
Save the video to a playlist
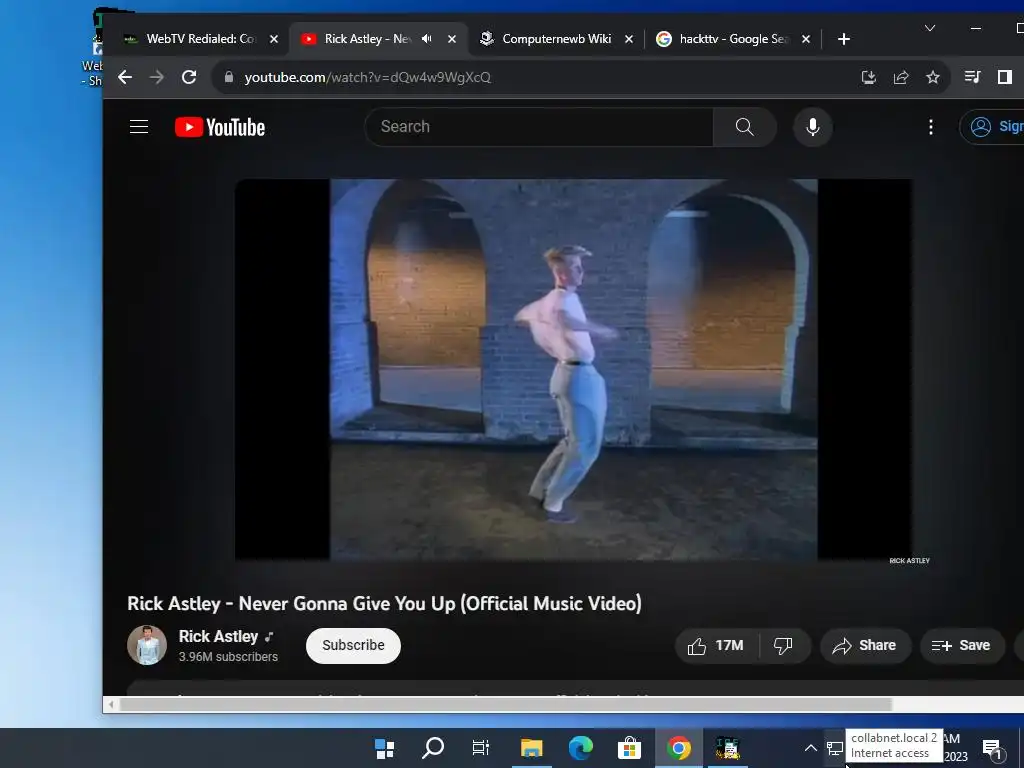tap(961, 645)
